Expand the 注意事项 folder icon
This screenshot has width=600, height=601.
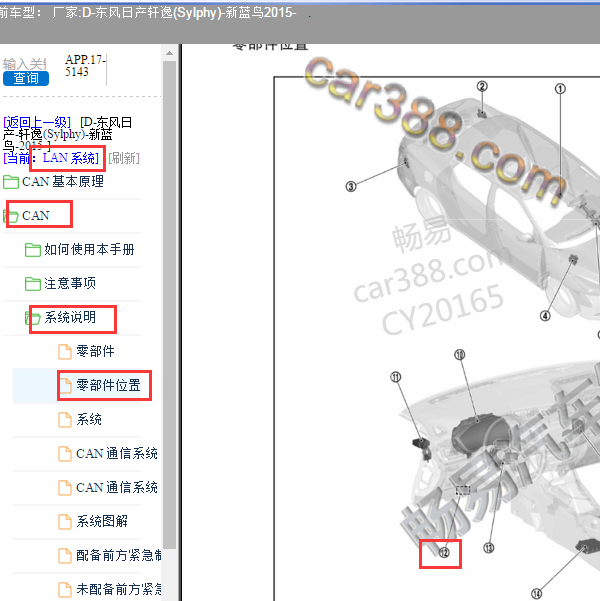click(33, 284)
